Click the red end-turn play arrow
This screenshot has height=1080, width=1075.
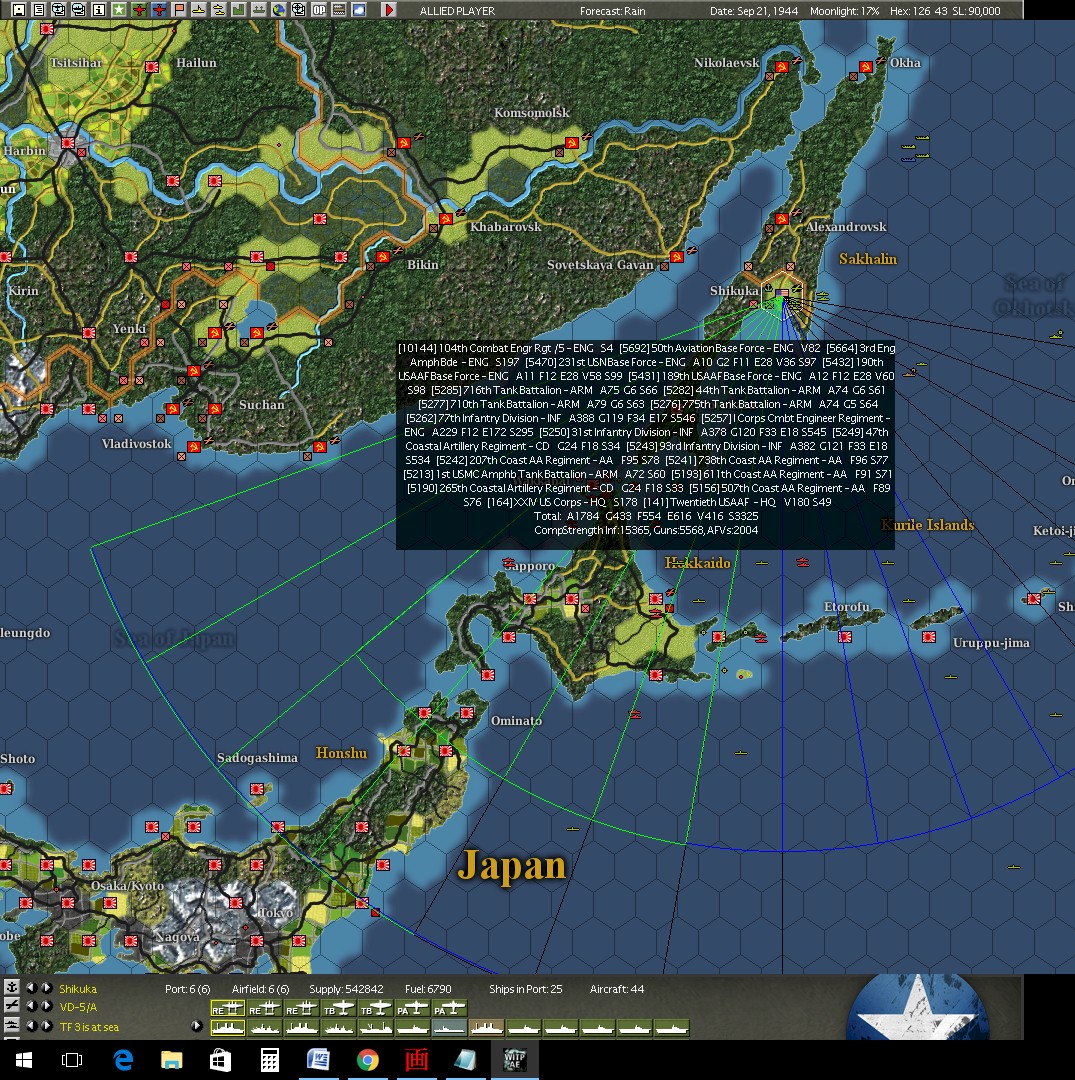pyautogui.click(x=389, y=10)
